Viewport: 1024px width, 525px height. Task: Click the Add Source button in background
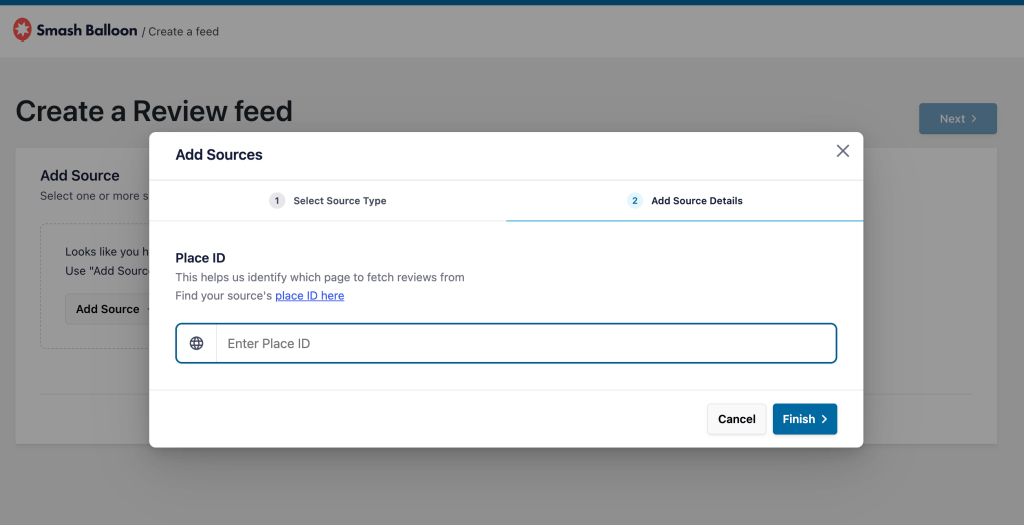pyautogui.click(x=108, y=309)
